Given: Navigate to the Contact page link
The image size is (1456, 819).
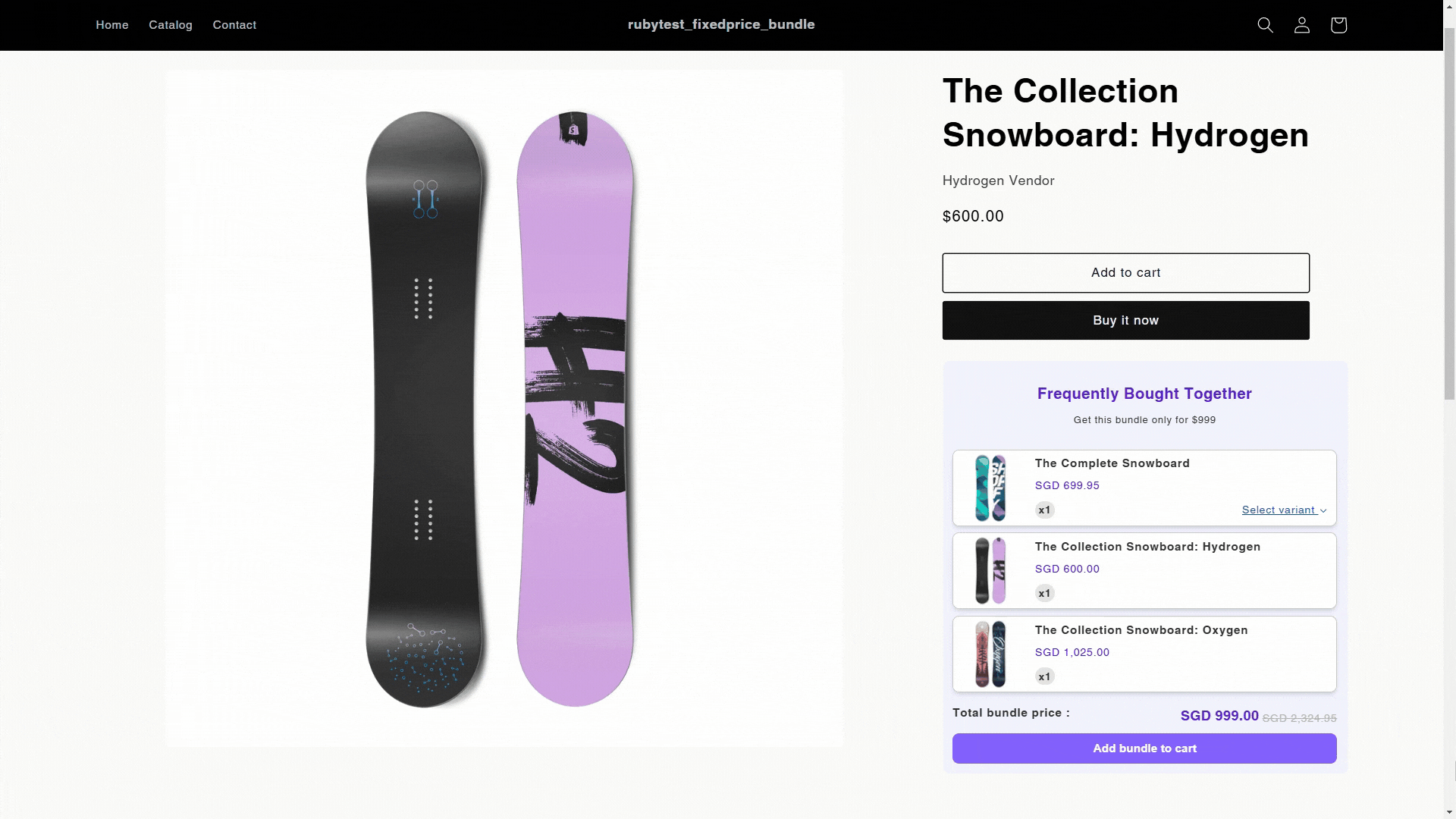Looking at the screenshot, I should [x=234, y=25].
